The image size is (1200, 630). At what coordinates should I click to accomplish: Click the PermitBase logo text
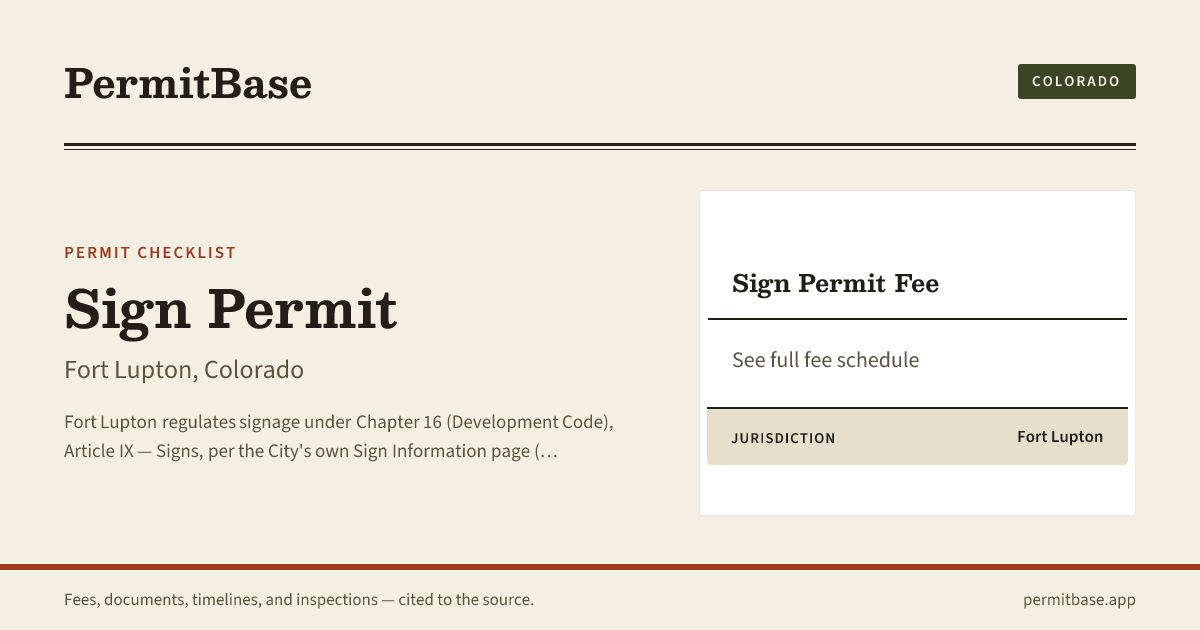pyautogui.click(x=188, y=83)
